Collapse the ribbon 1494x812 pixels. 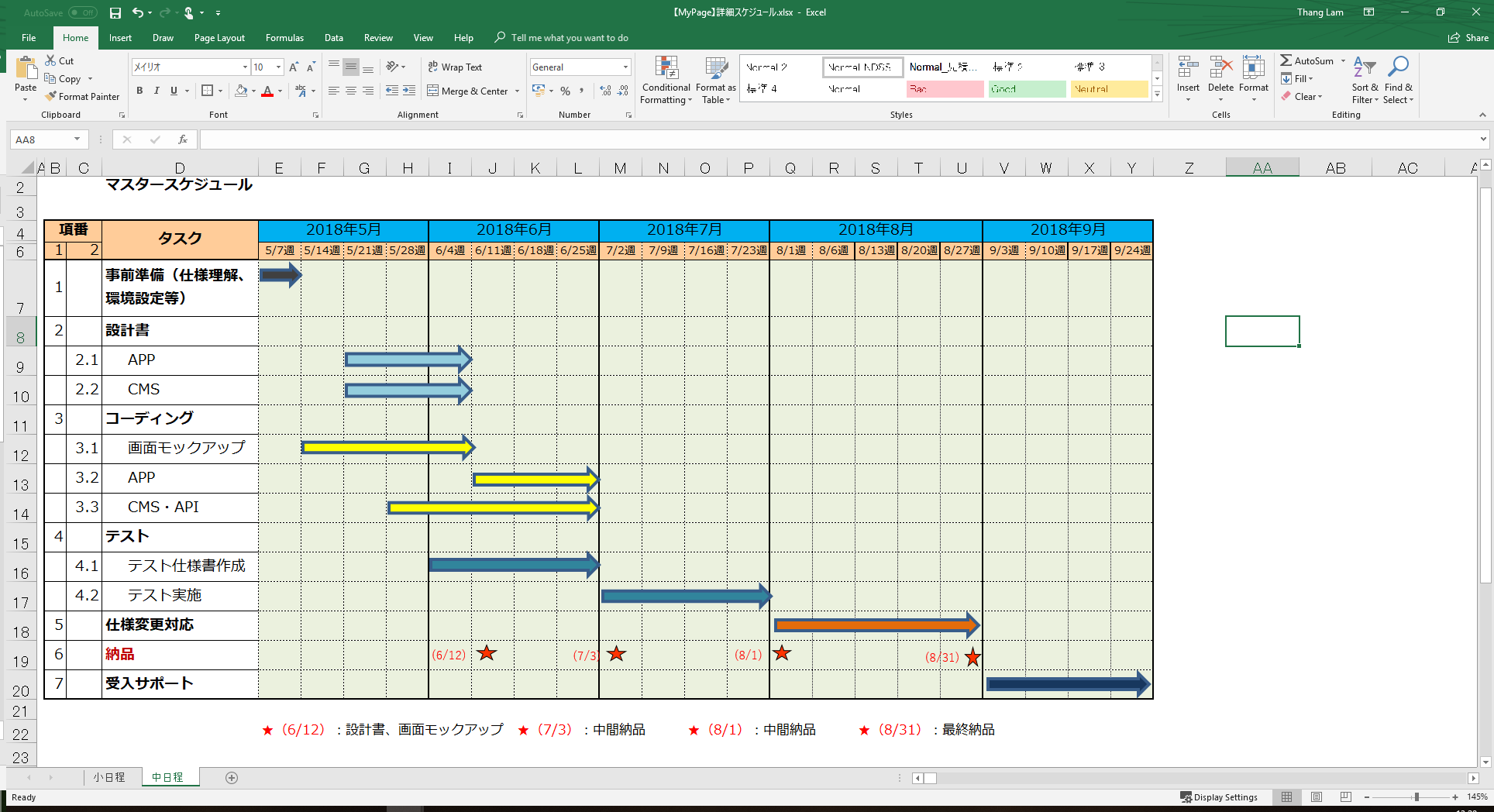coord(1482,115)
